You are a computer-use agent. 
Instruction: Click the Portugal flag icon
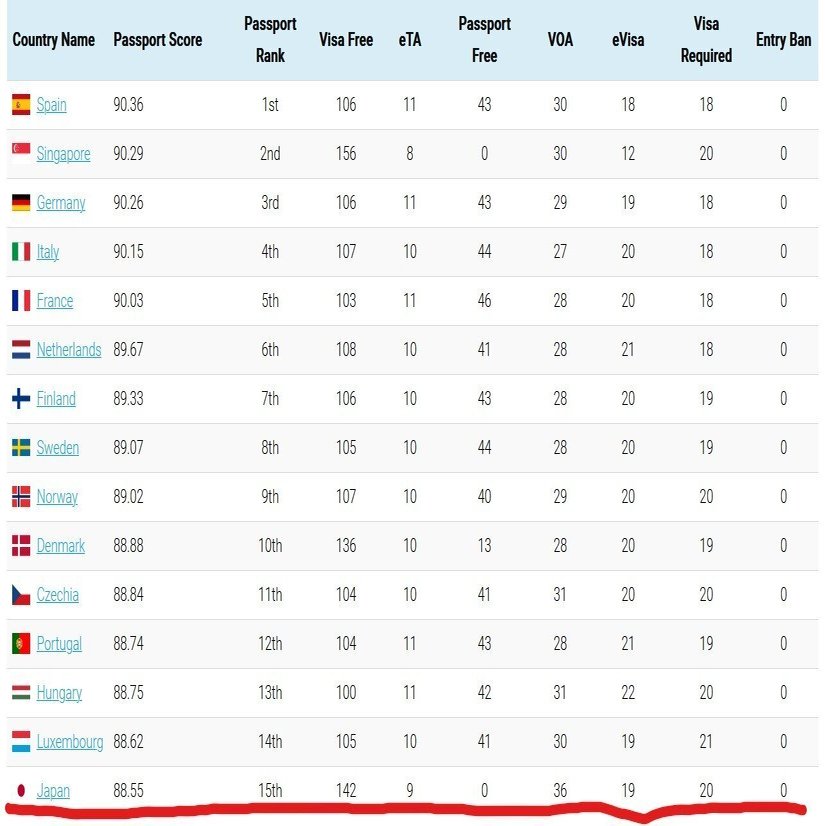pyautogui.click(x=21, y=643)
